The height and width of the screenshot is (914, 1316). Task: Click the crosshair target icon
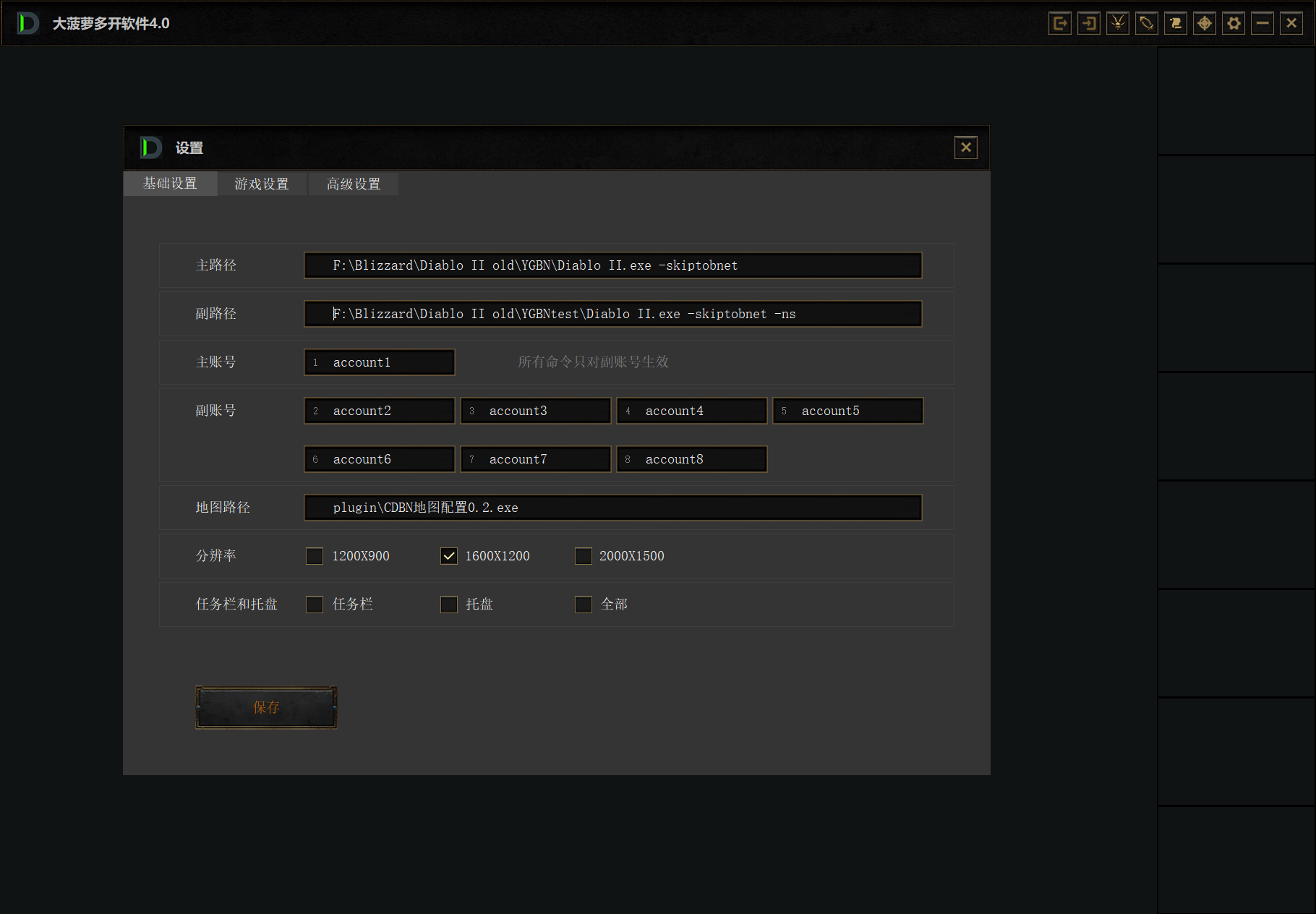(1204, 23)
